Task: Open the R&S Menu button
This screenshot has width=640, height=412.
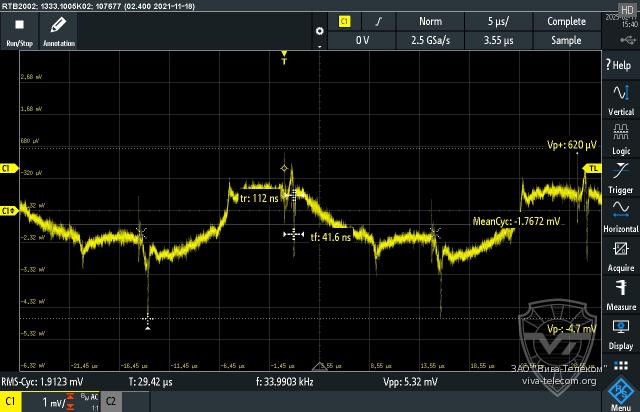Action: 621,394
